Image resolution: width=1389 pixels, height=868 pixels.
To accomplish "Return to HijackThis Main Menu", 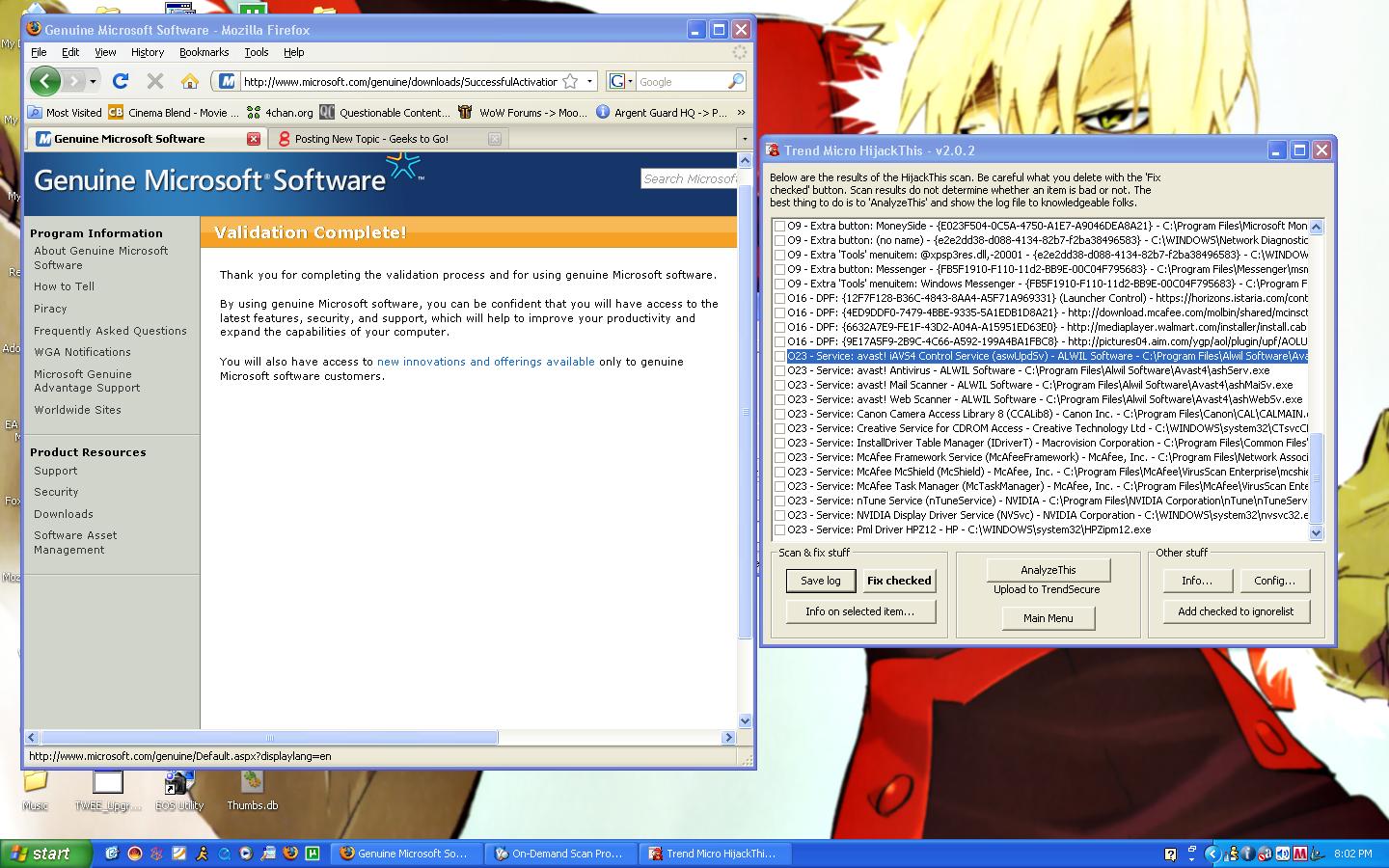I will pos(1048,618).
